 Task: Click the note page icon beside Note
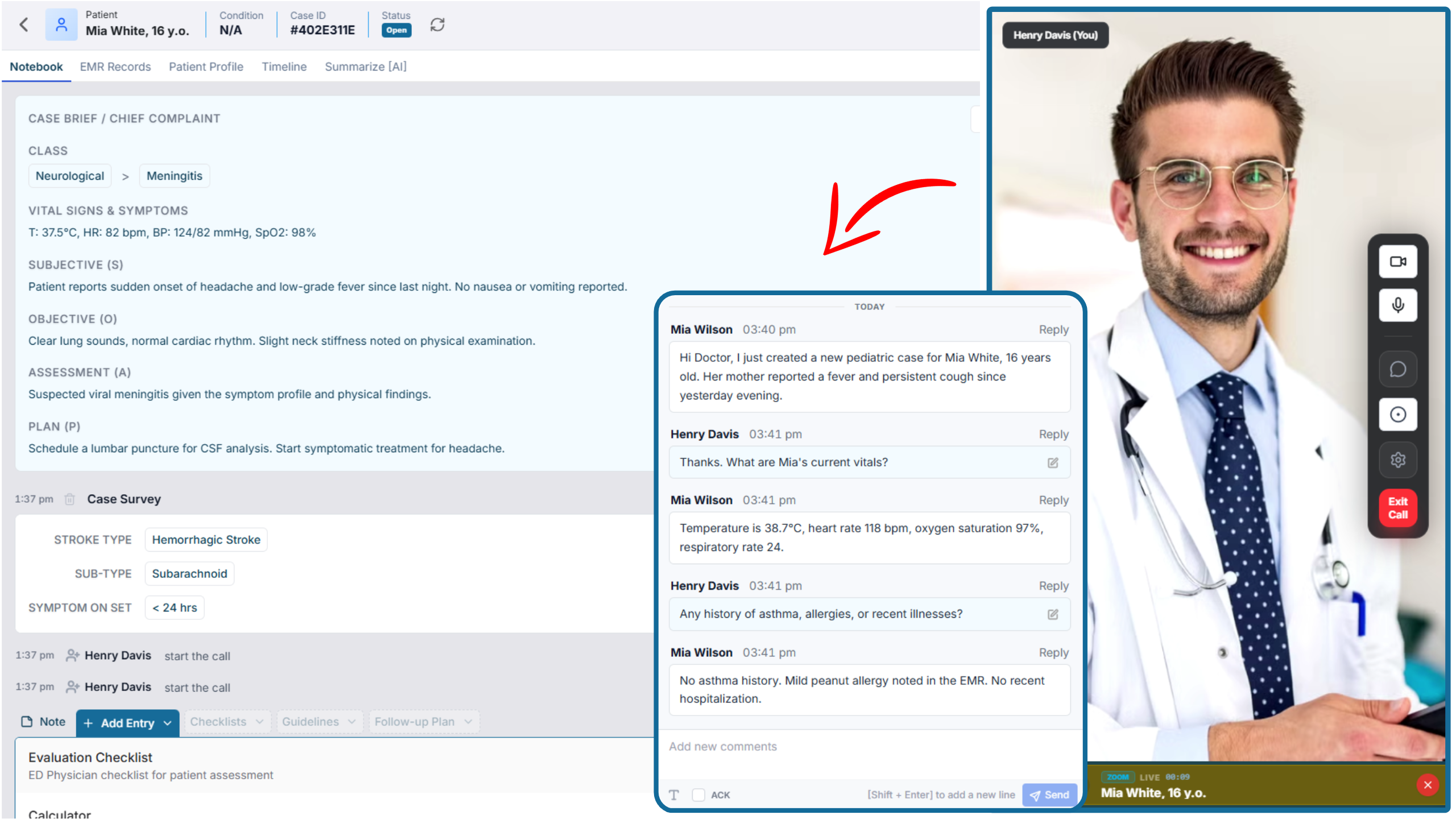(27, 722)
